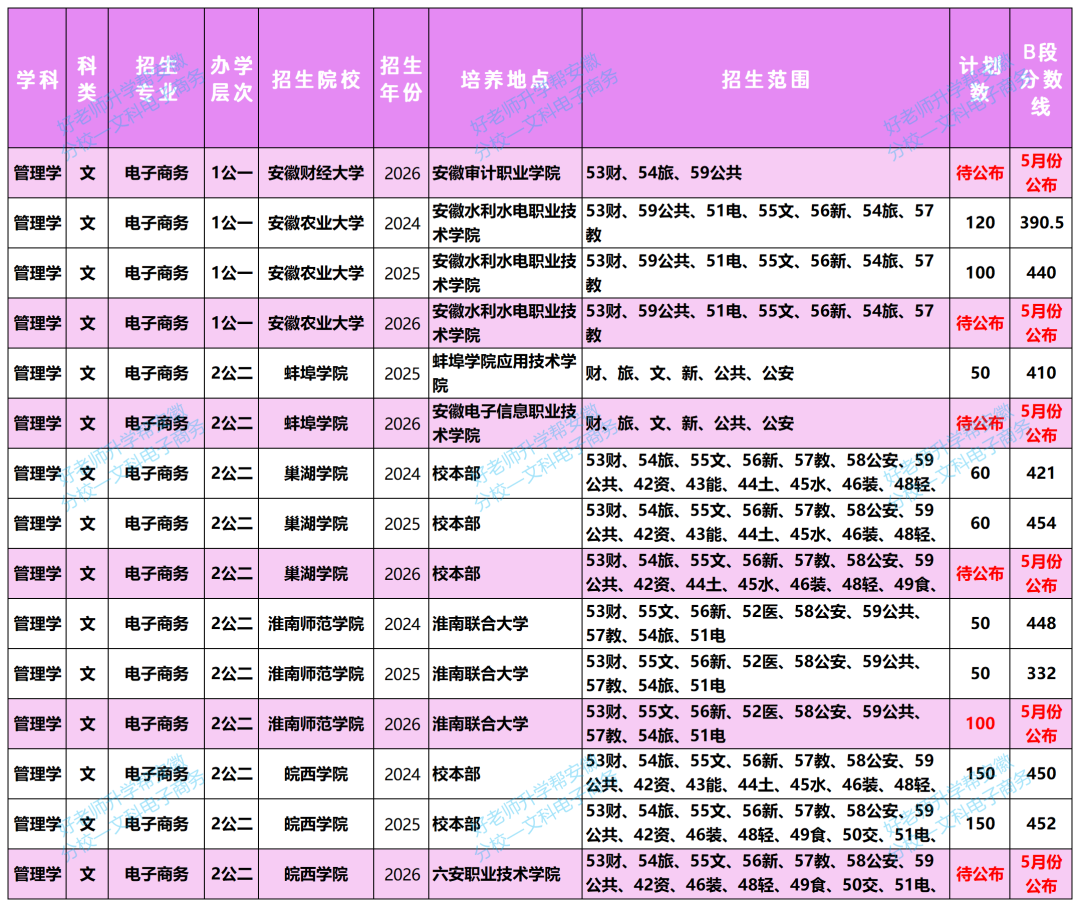Click the score cell 410
This screenshot has width=1080, height=907.
point(1041,373)
